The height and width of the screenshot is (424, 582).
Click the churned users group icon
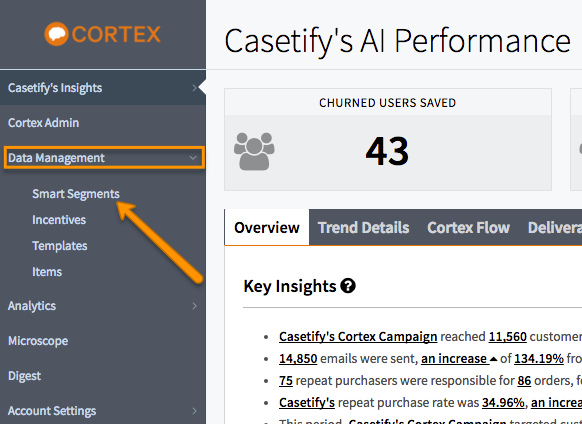pyautogui.click(x=254, y=151)
